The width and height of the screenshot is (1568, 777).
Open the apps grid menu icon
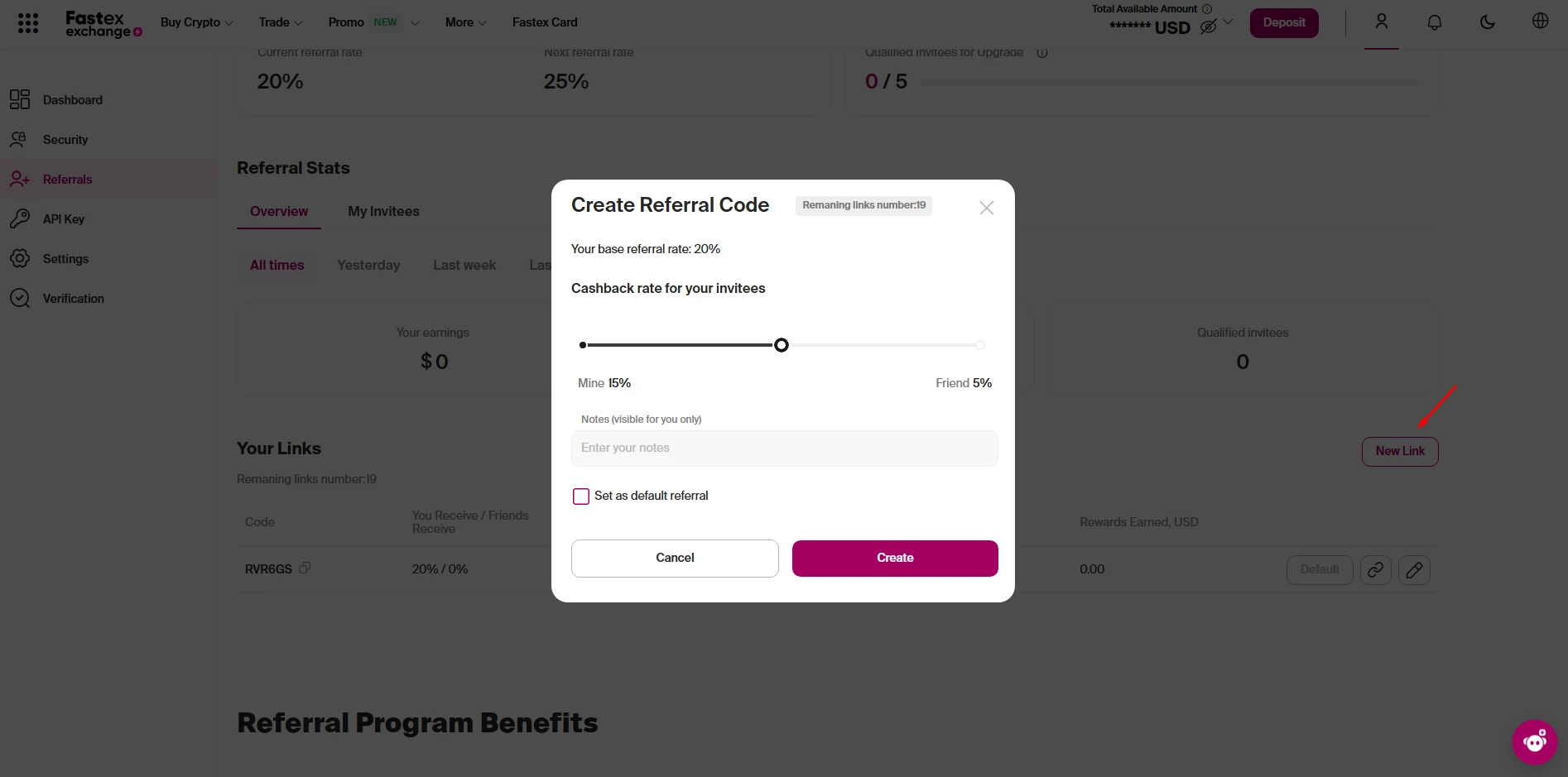coord(28,23)
